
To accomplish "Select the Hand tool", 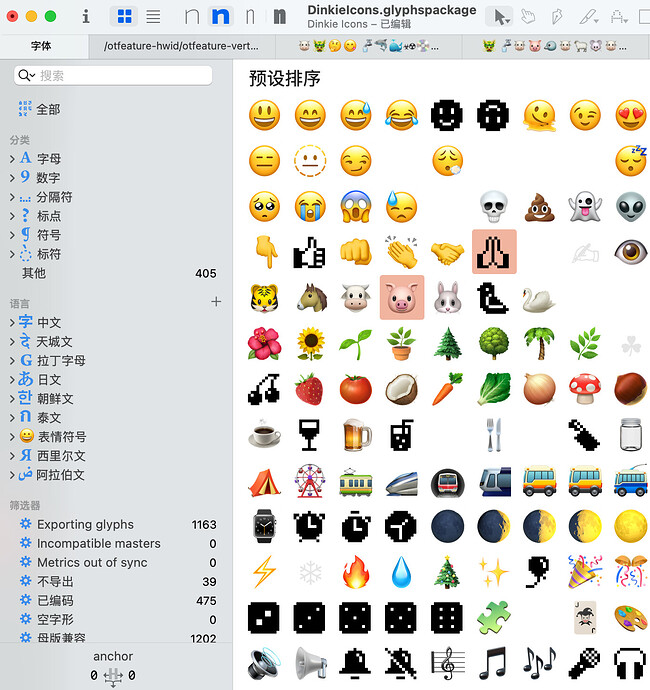I will click(528, 17).
